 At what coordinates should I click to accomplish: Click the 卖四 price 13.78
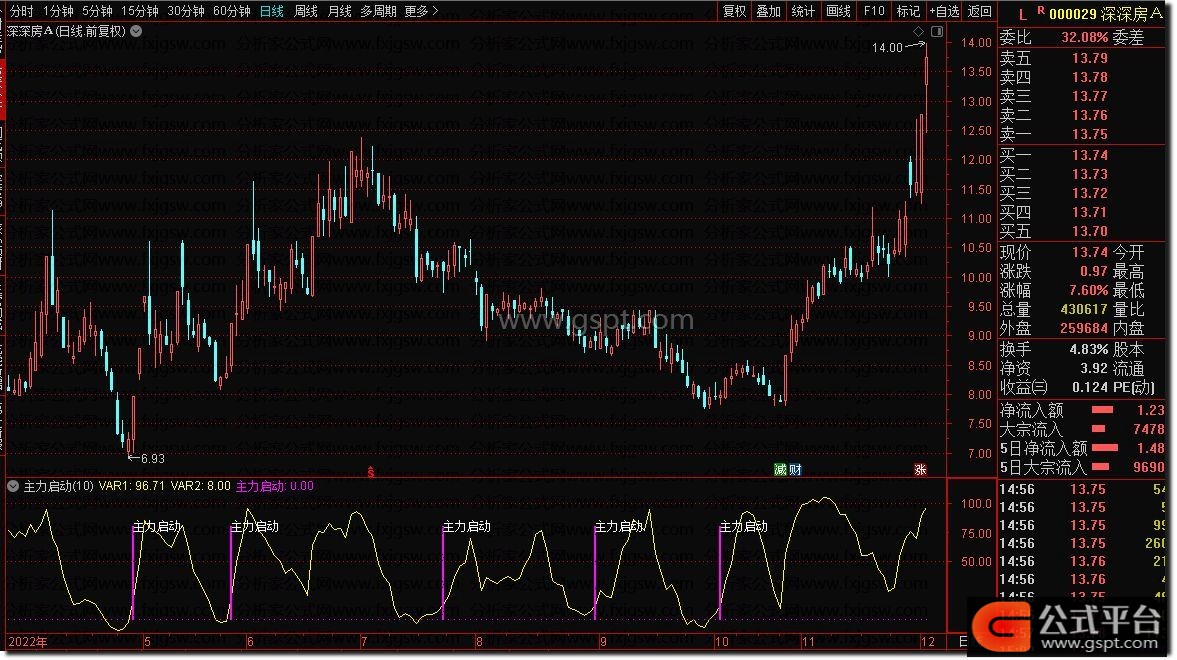click(x=1090, y=77)
